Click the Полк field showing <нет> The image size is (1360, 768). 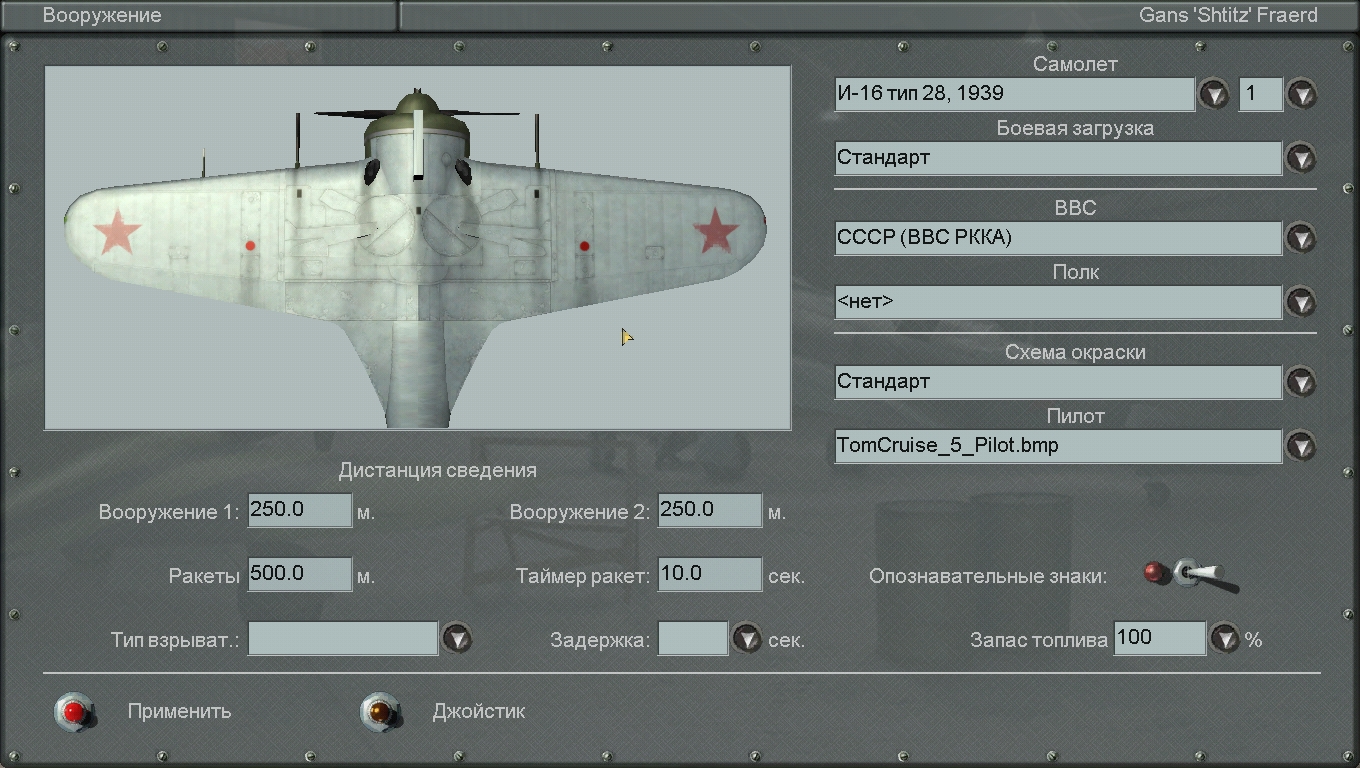(1058, 302)
